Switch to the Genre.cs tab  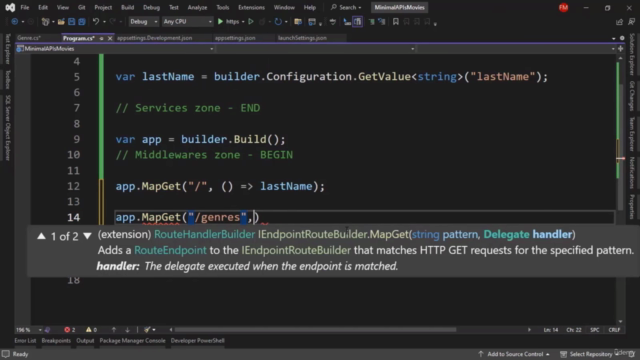29,38
